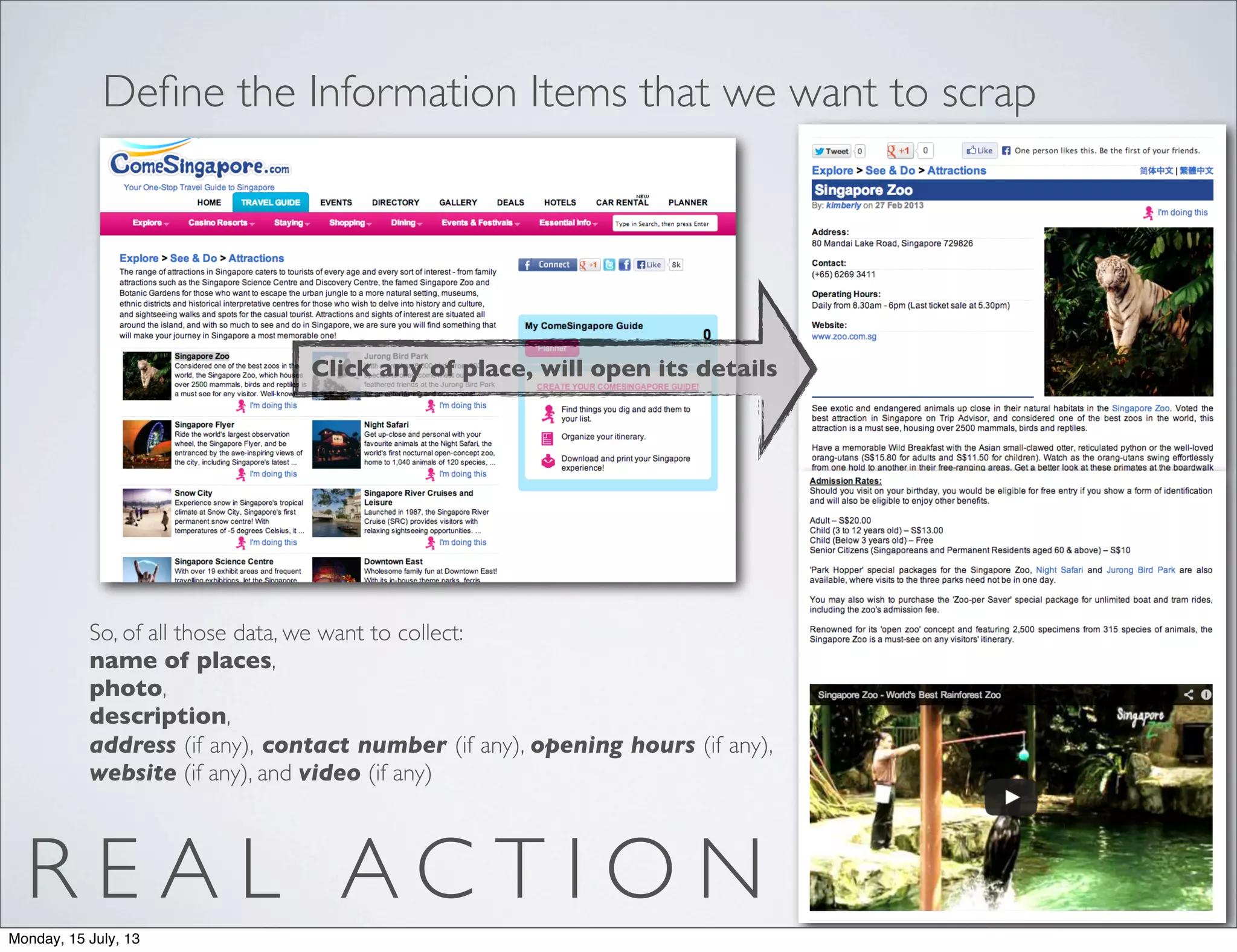1237x952 pixels.
Task: Click the ComeSingapore.com logo
Action: [x=199, y=164]
